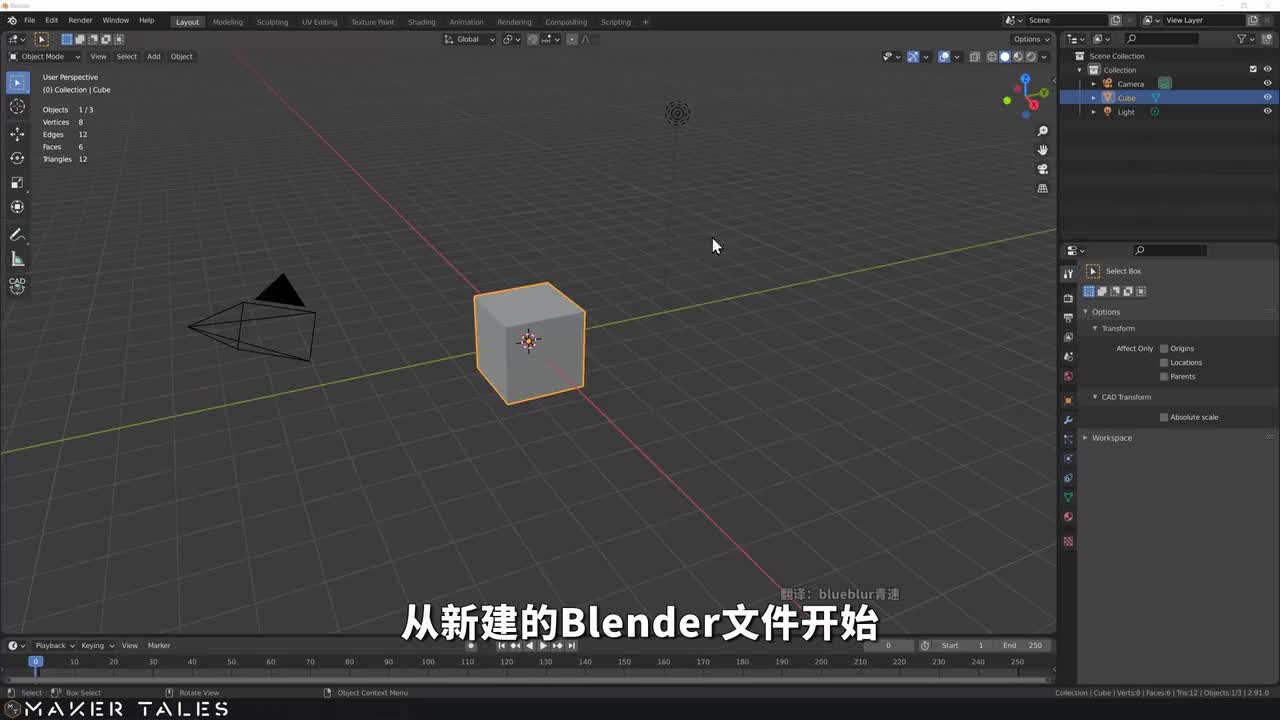Screen dimensions: 1280x720
Task: Switch to the Shading workspace tab
Action: pyautogui.click(x=421, y=22)
